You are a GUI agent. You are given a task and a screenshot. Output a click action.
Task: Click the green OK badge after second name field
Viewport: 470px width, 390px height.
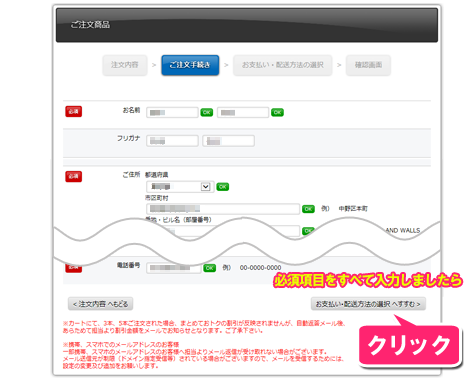click(x=277, y=112)
